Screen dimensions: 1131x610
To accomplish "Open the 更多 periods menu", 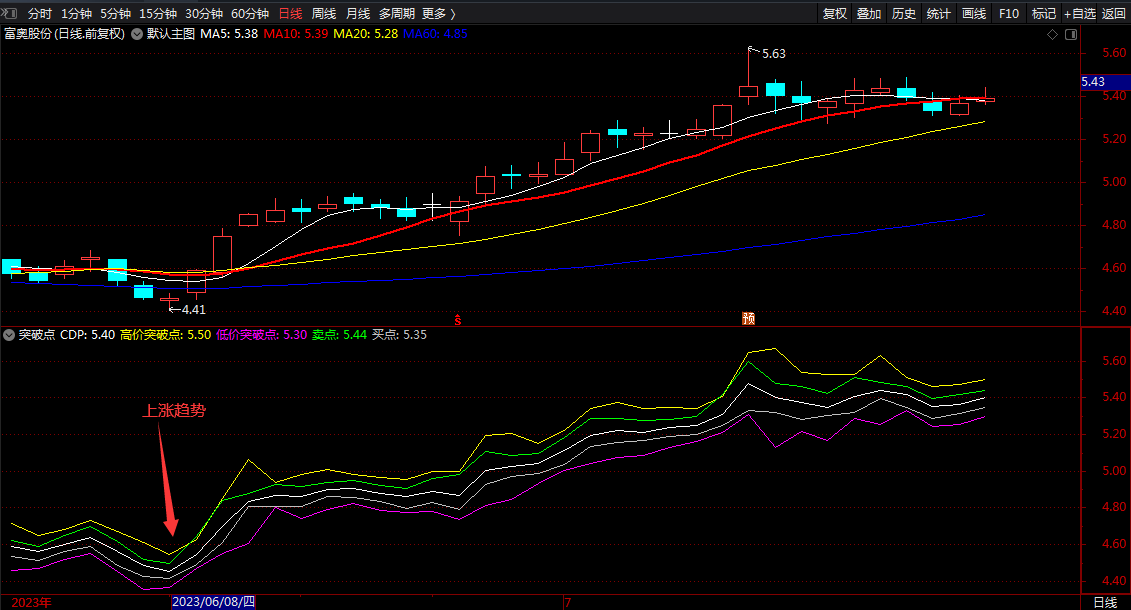I will pyautogui.click(x=439, y=14).
